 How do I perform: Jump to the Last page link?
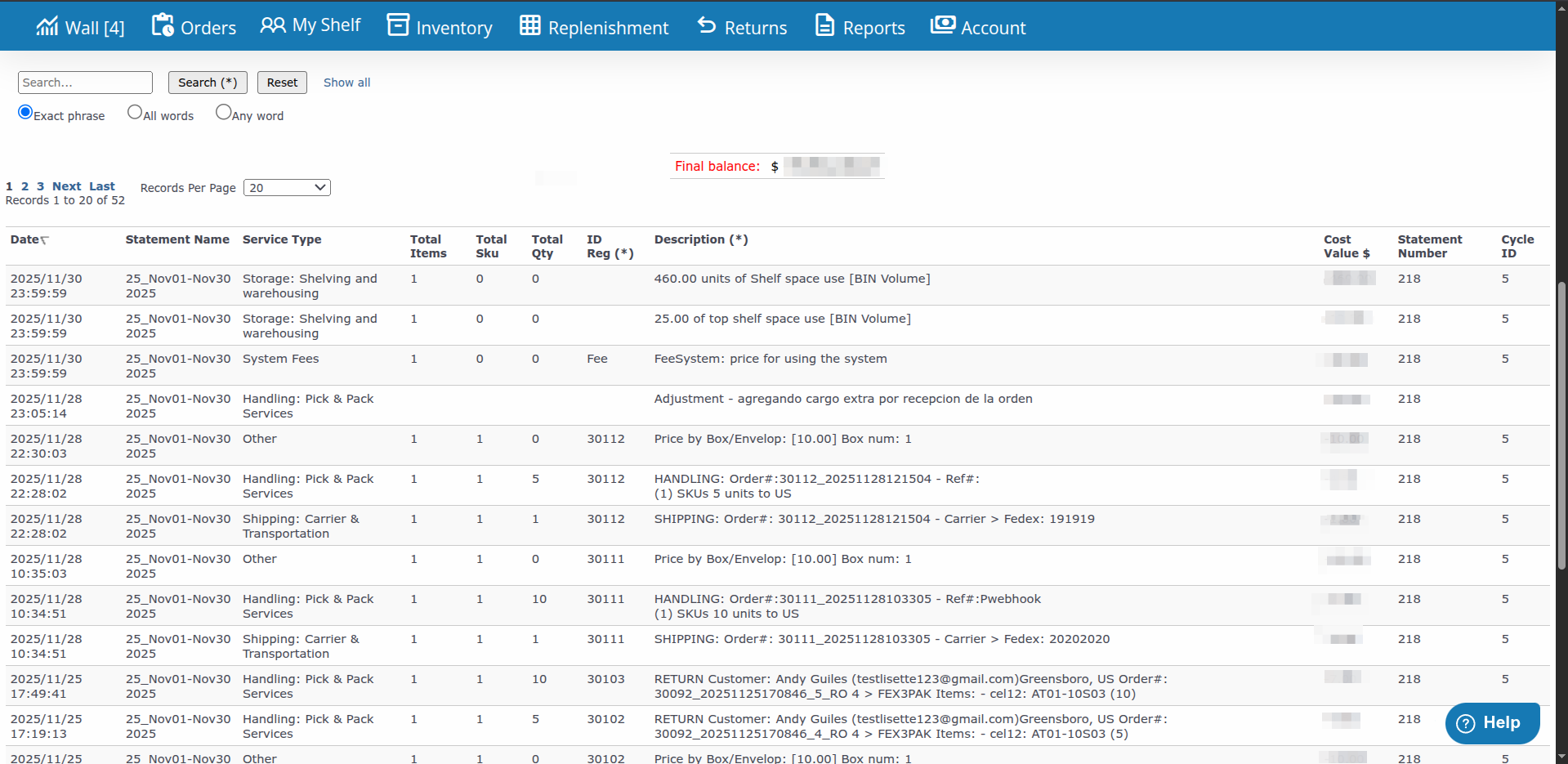101,186
